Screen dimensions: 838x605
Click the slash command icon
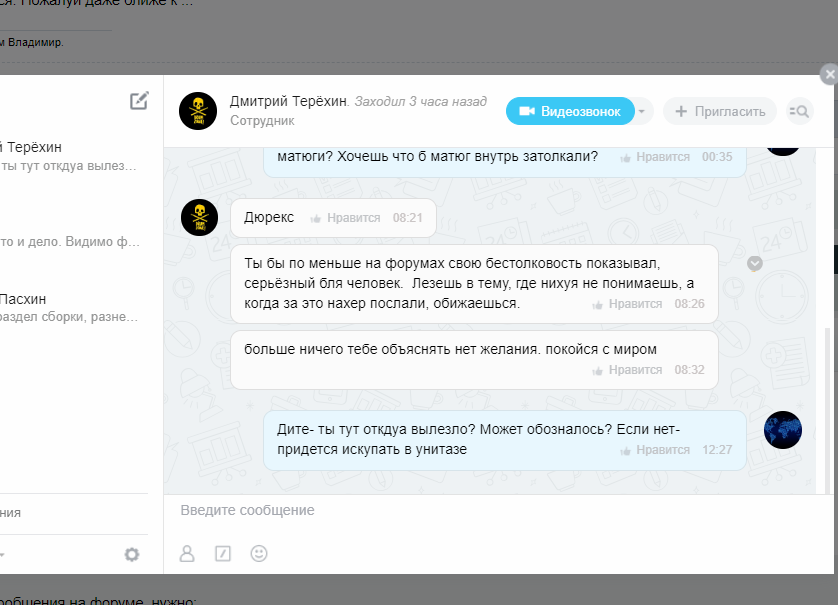point(223,553)
